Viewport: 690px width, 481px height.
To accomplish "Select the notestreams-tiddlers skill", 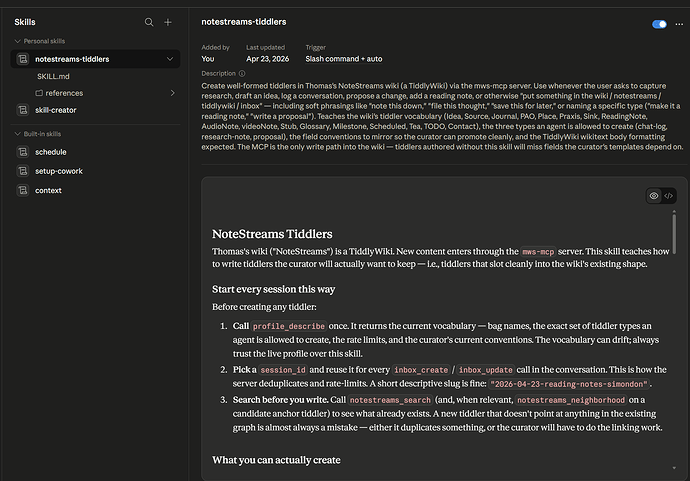I will [95, 59].
